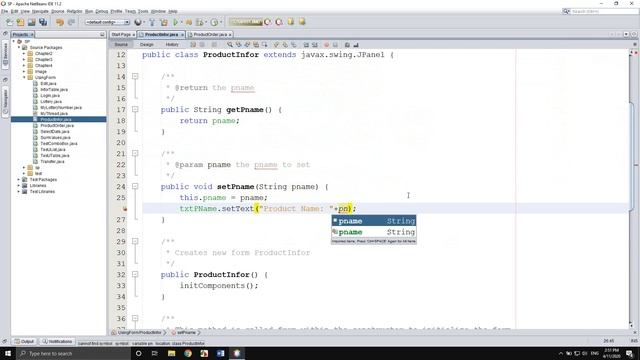Click the Comment editor toolbar icon
The width and height of the screenshot is (640, 360).
pos(347,44)
